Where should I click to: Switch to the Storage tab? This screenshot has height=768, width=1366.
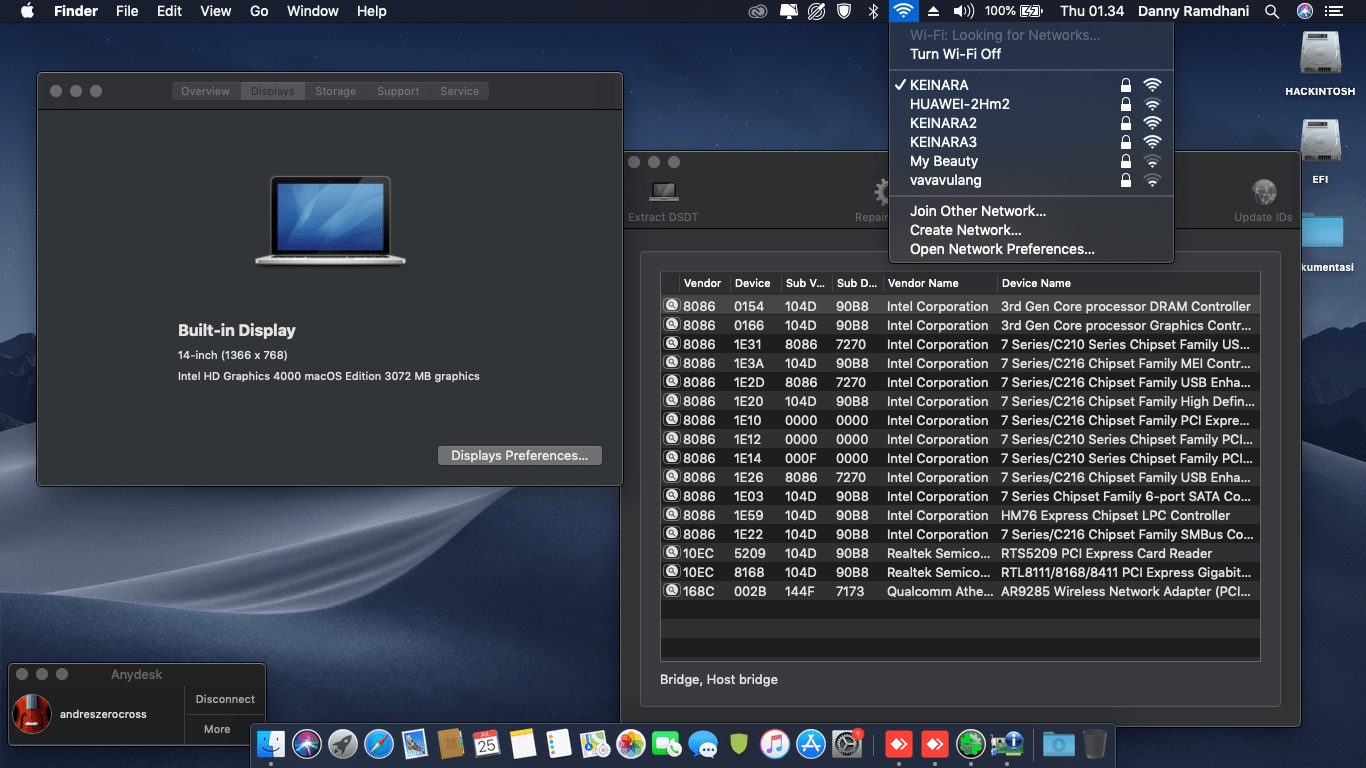pos(335,91)
